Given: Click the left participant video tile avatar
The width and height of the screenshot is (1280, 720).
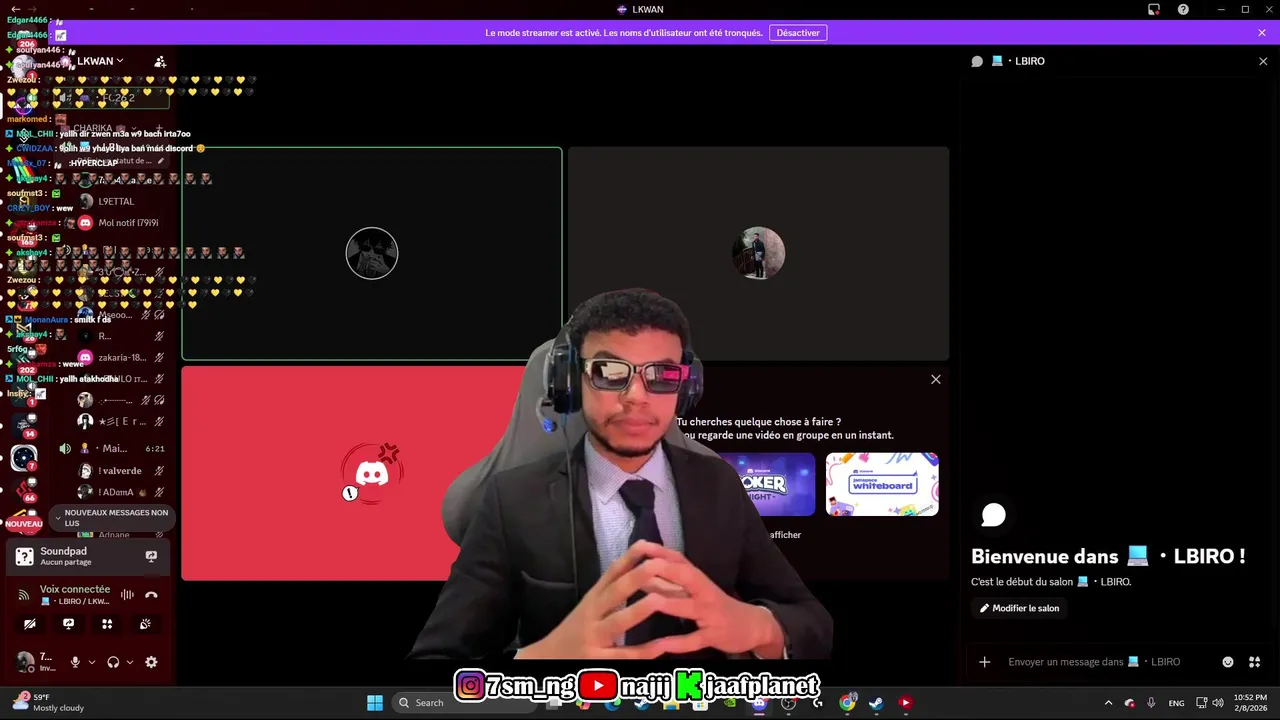Looking at the screenshot, I should pyautogui.click(x=372, y=254).
